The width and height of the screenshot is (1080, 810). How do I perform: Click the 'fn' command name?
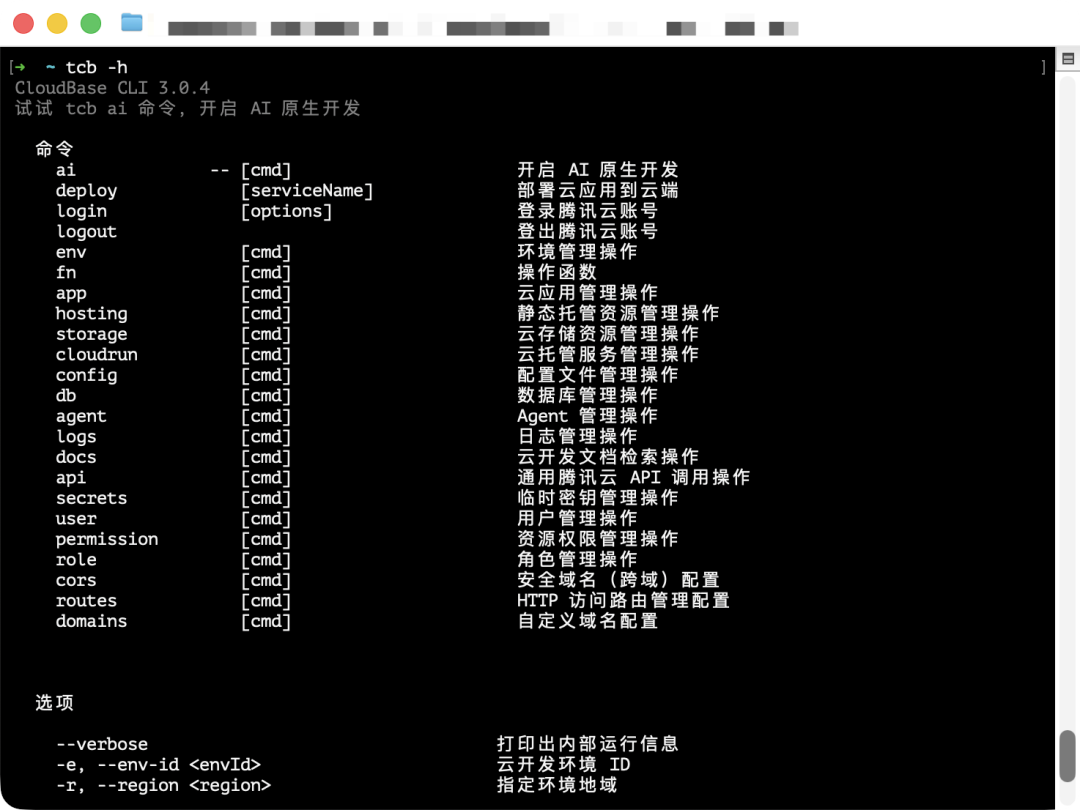(66, 273)
